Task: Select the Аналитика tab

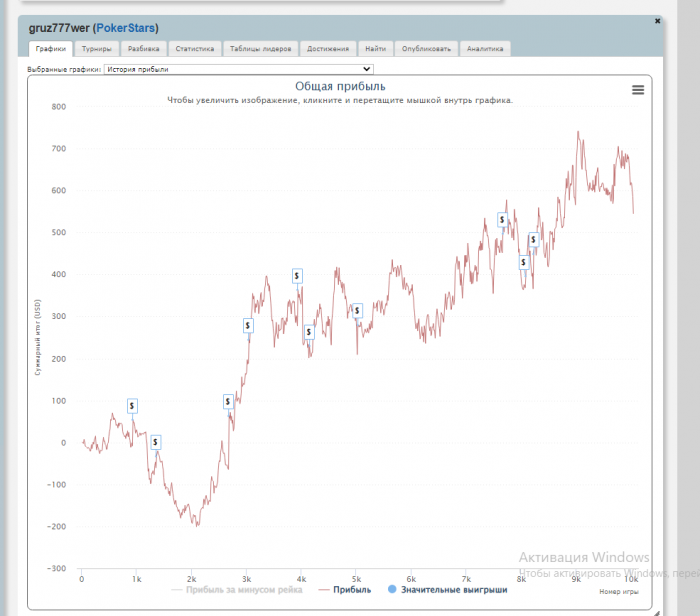Action: (x=485, y=49)
